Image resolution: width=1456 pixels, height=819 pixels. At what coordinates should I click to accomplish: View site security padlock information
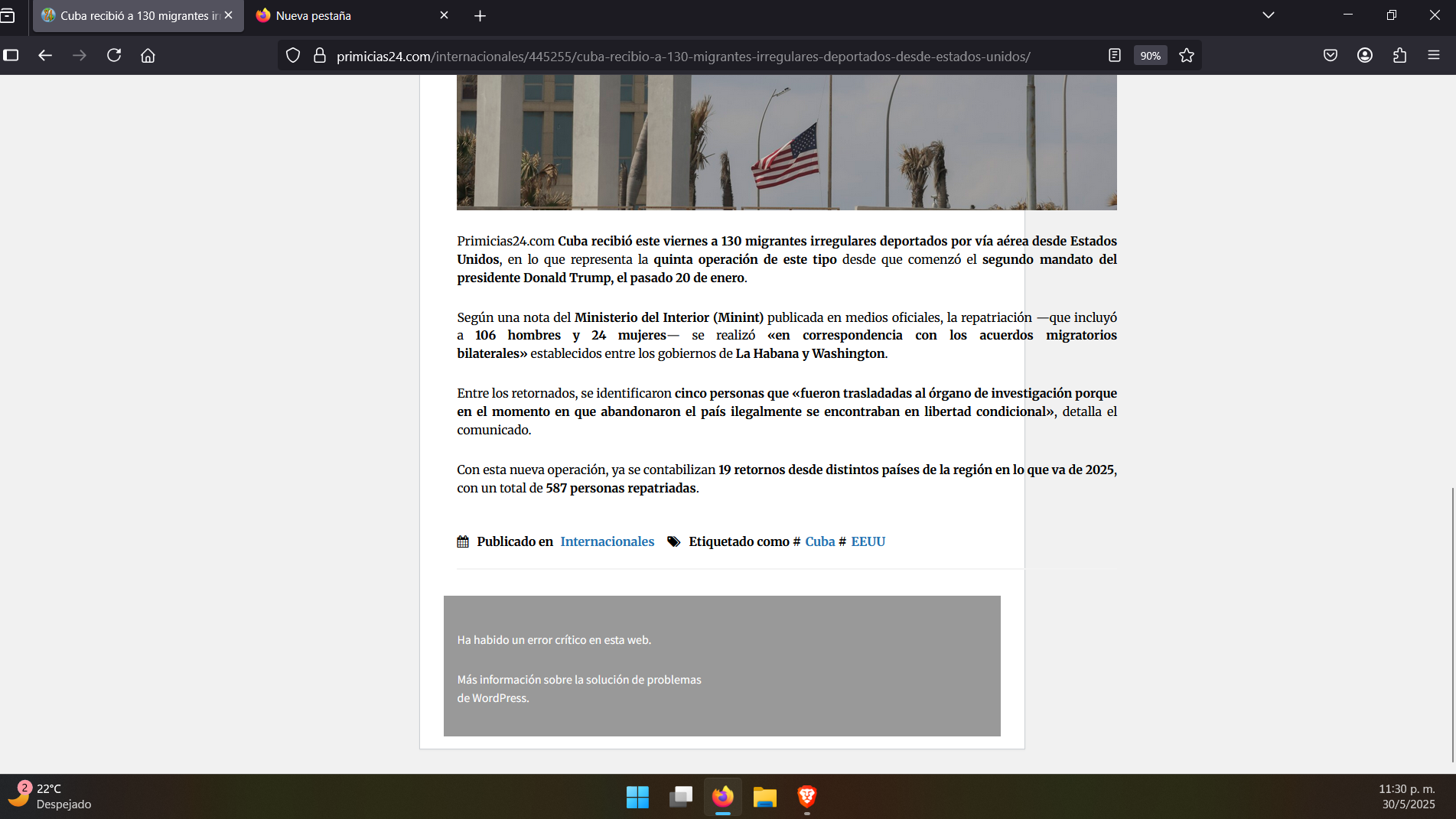(x=320, y=56)
